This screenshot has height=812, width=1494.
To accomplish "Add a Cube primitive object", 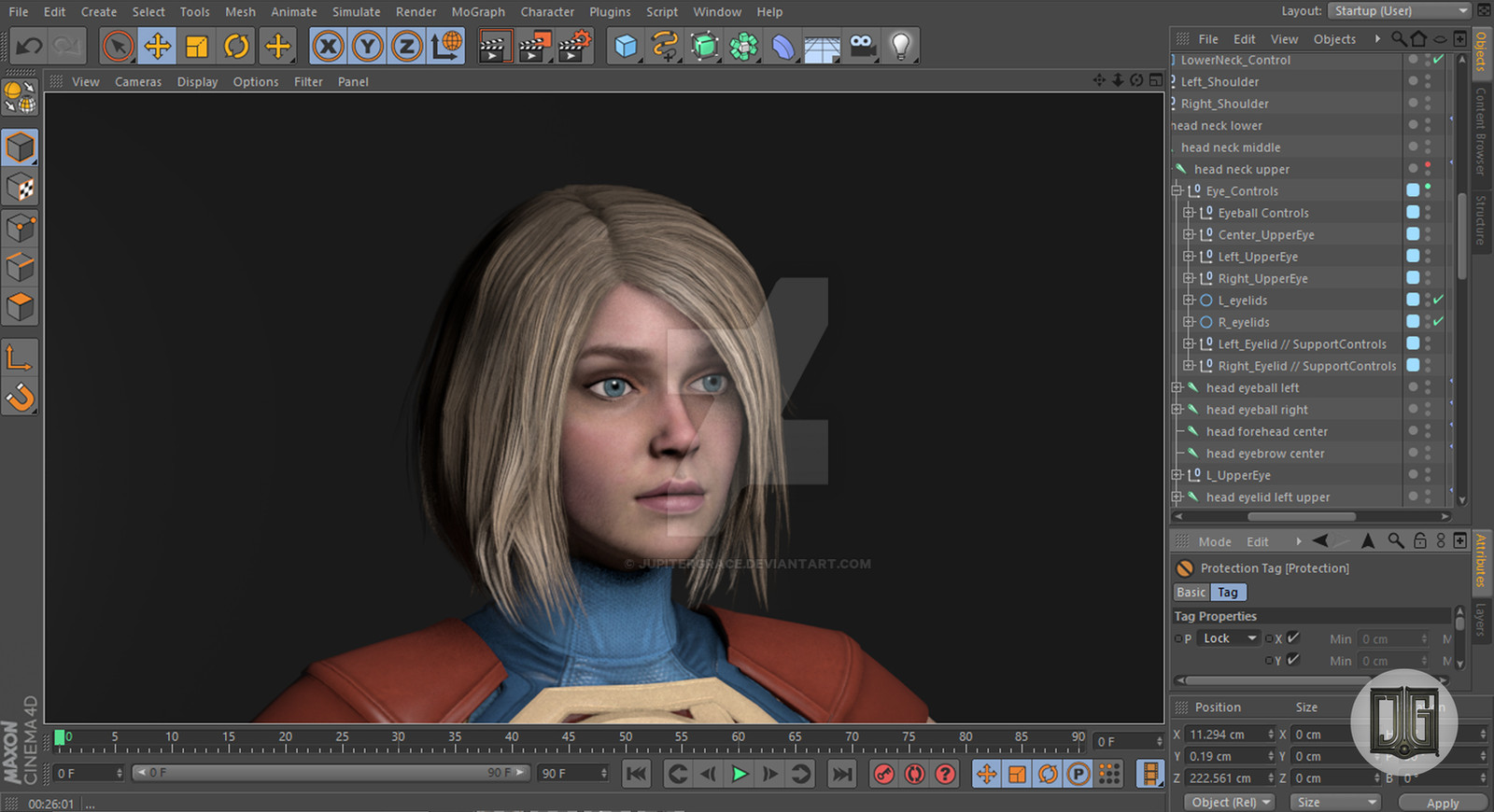I will [x=626, y=46].
